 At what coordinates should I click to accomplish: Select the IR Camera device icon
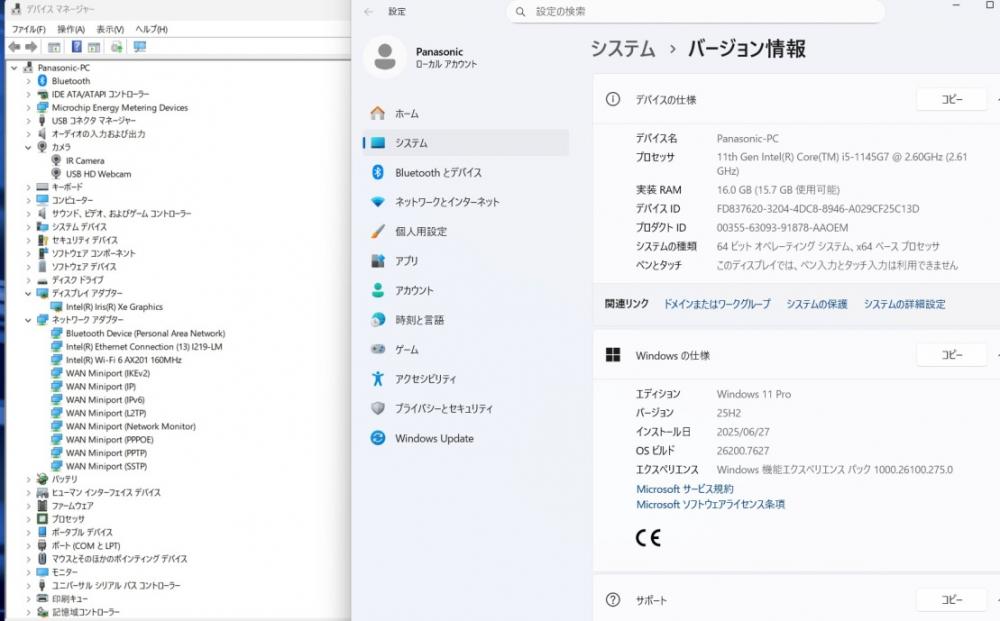[x=56, y=161]
